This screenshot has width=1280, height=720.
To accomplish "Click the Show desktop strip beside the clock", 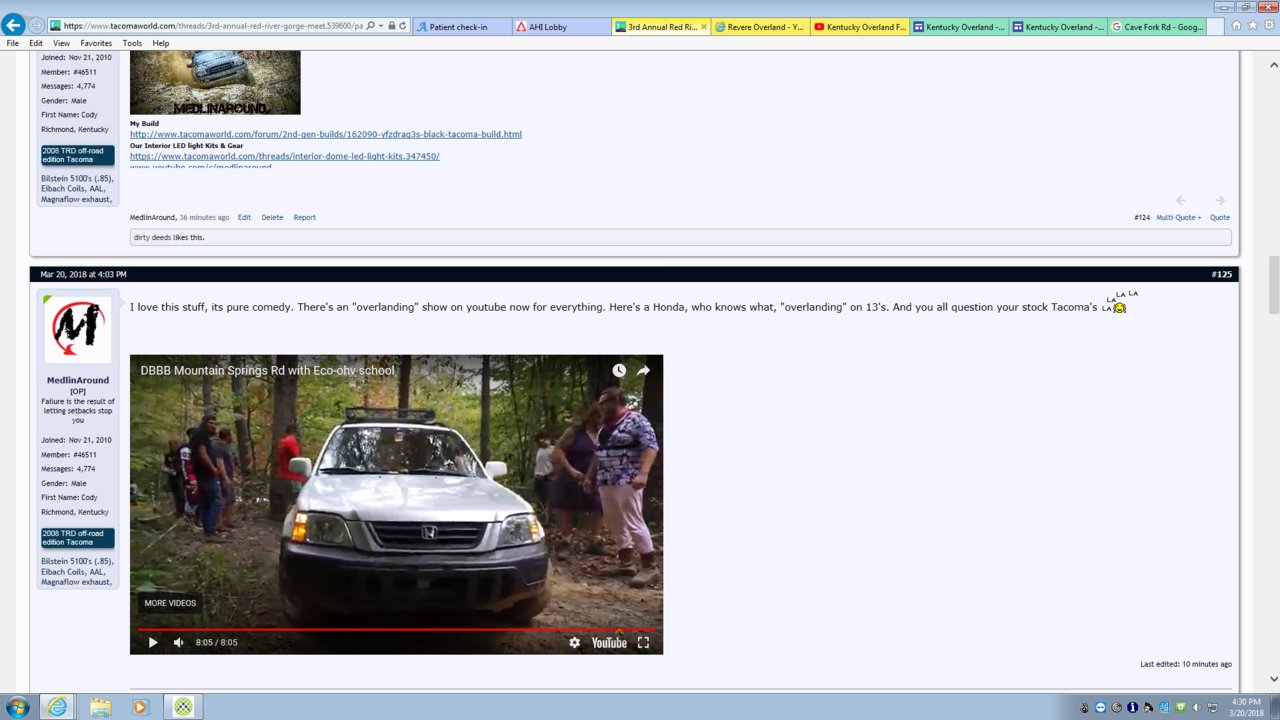I will pyautogui.click(x=1275, y=707).
